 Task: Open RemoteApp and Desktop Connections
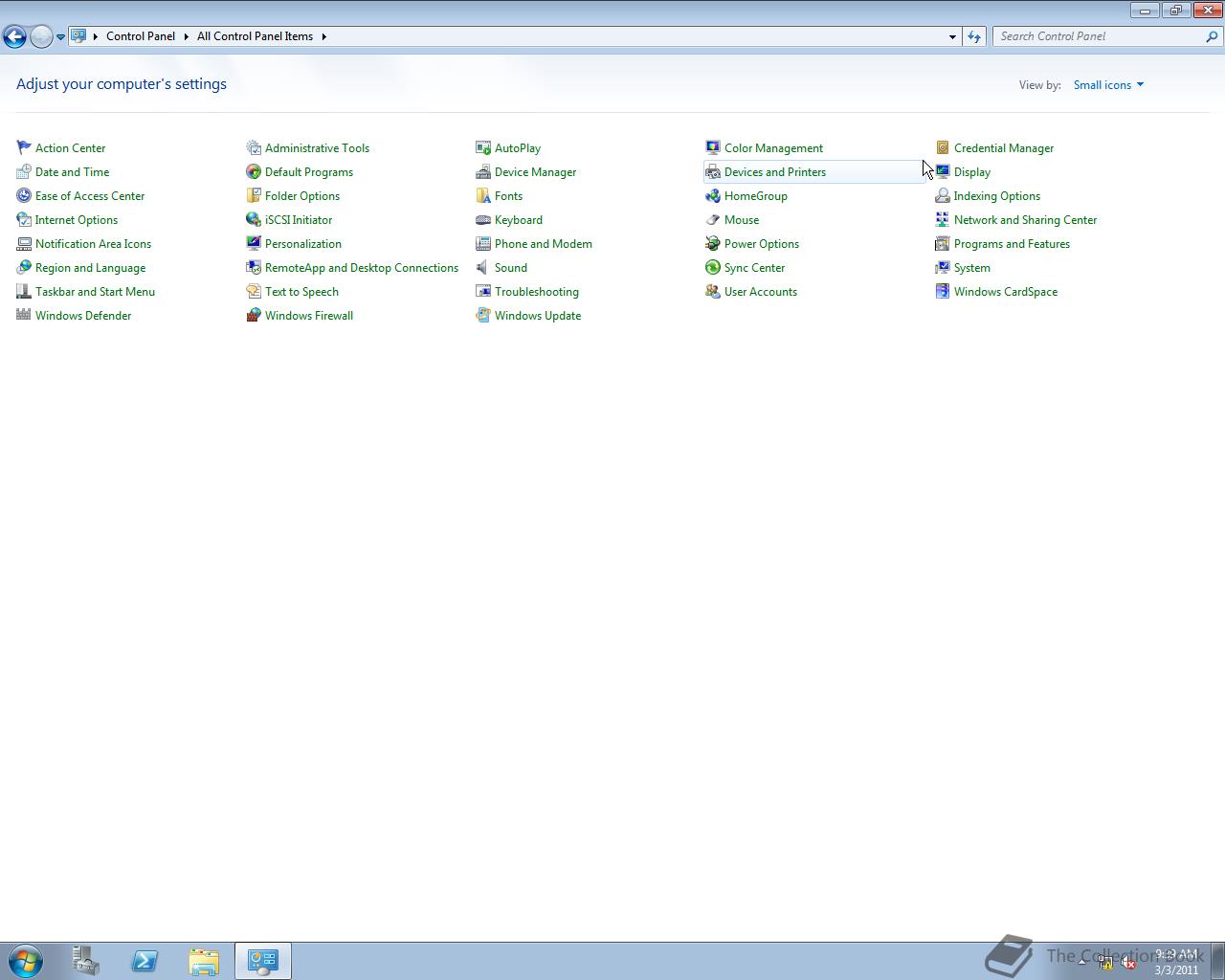[362, 268]
